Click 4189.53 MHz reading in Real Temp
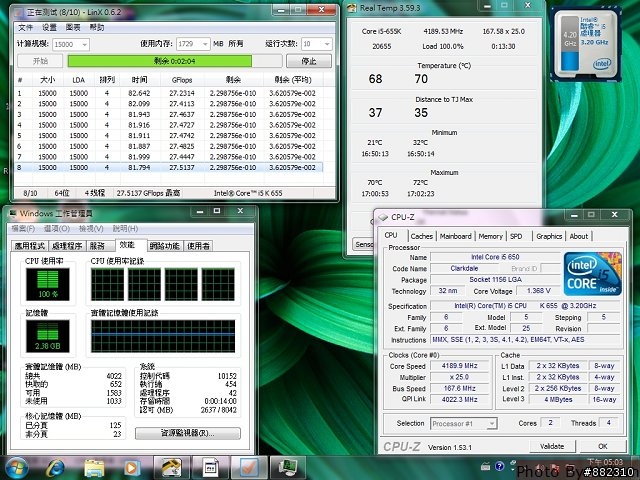The width and height of the screenshot is (640, 480). pos(443,31)
